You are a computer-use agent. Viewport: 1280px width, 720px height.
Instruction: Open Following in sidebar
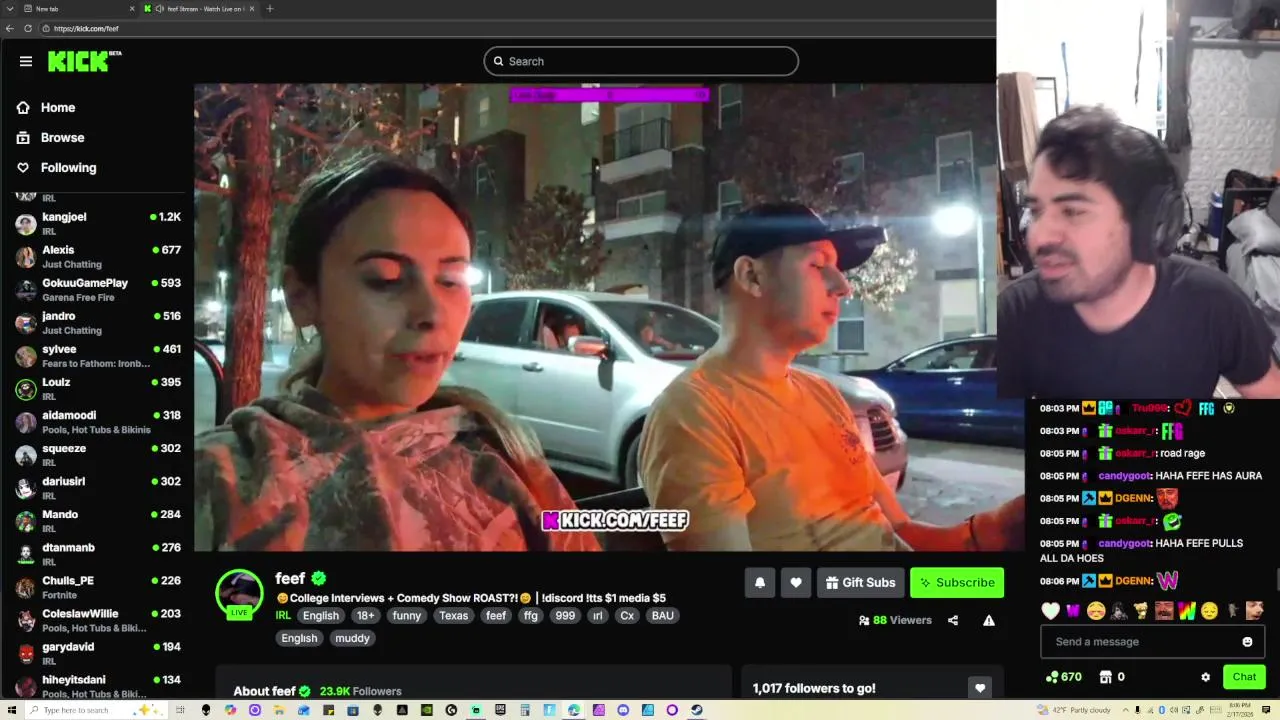click(x=56, y=167)
